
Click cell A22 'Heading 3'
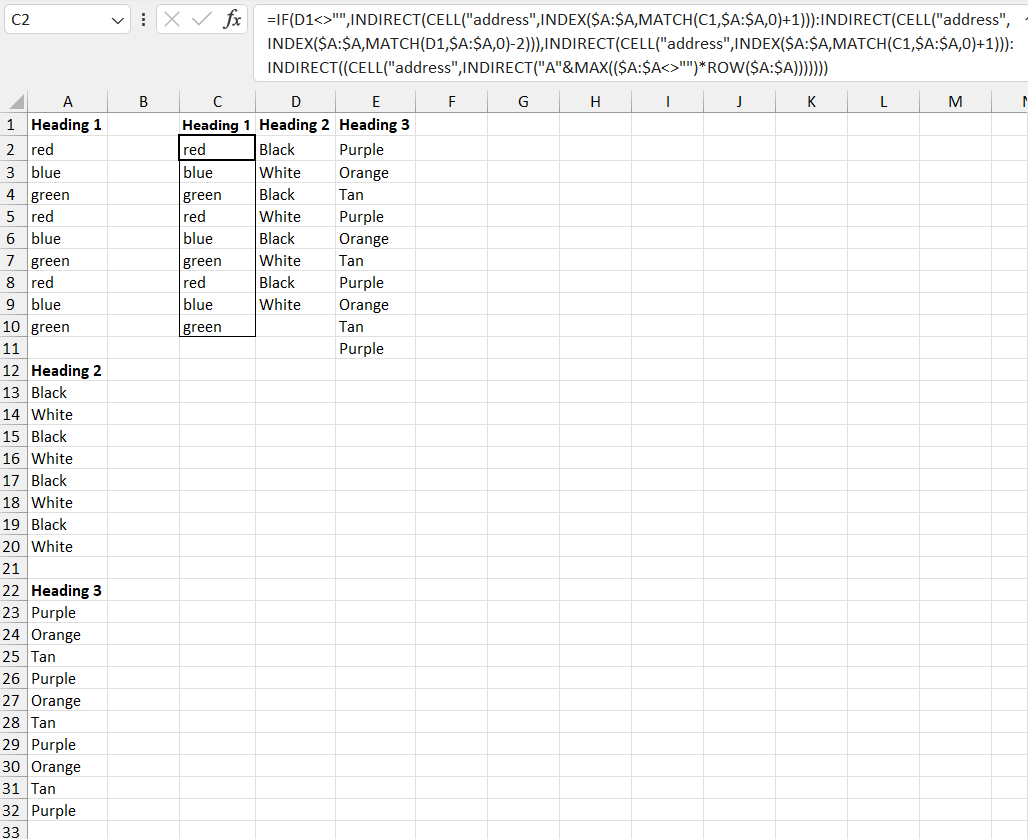click(68, 591)
